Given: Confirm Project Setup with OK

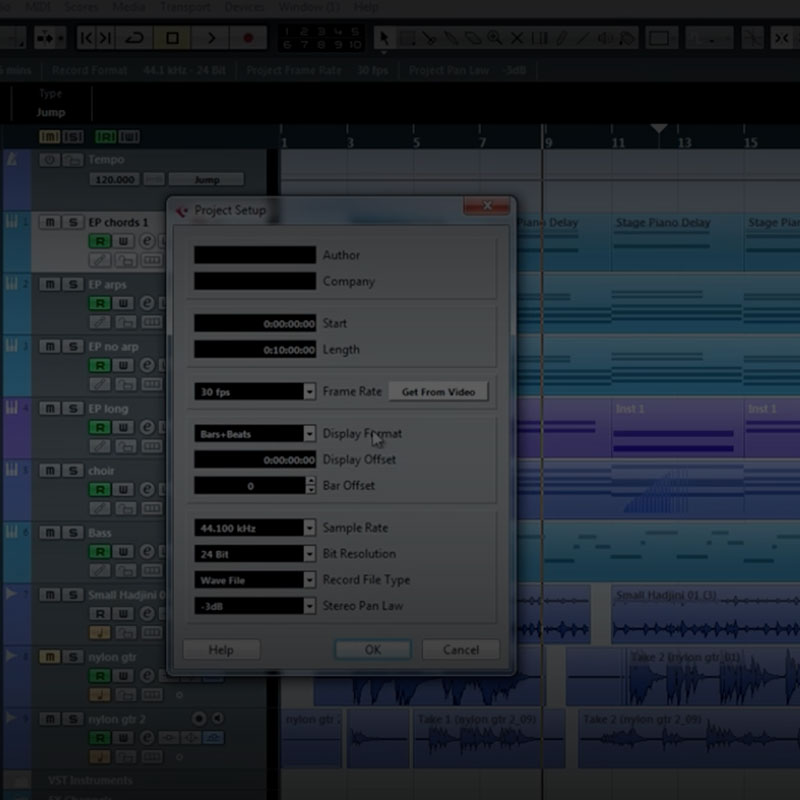Looking at the screenshot, I should click(x=372, y=649).
